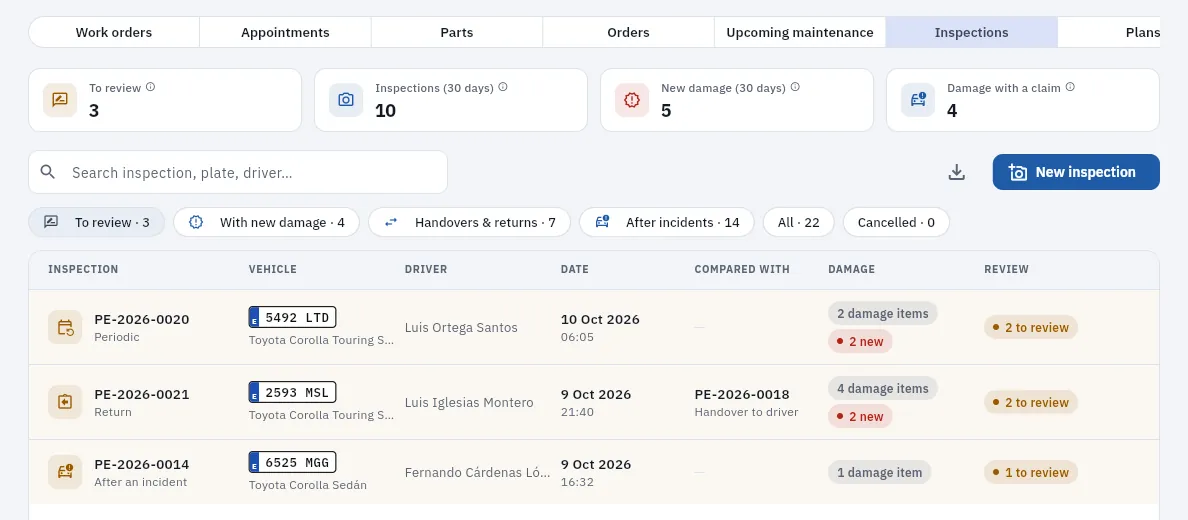Screen dimensions: 1188x520
Task: Click the Damage with a claim car icon
Action: 918,100
